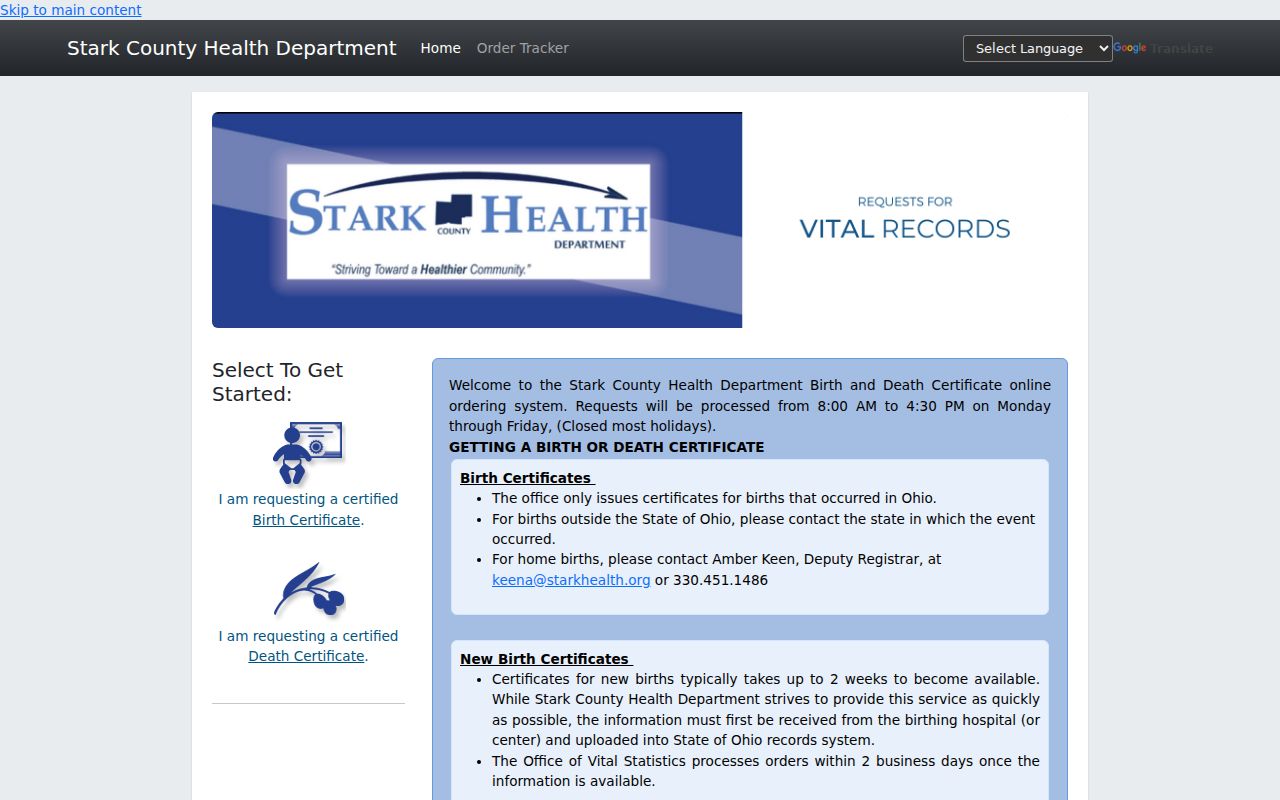
Task: Click the Google Translate logo
Action: [x=1130, y=48]
